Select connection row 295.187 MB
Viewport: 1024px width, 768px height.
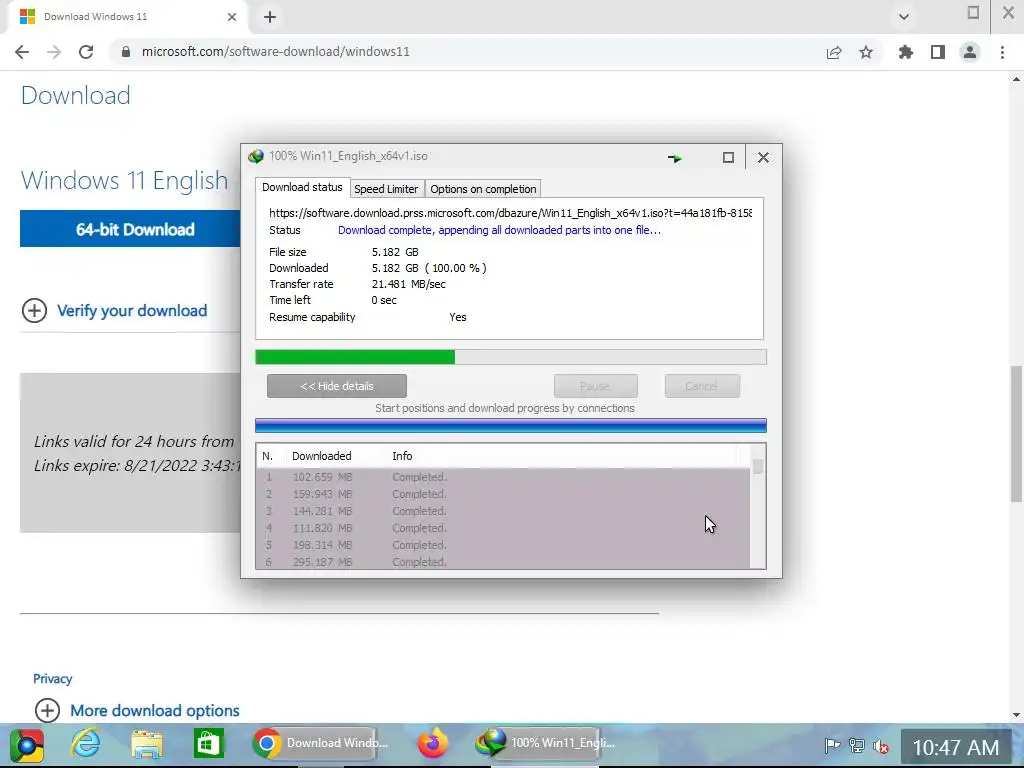(503, 562)
